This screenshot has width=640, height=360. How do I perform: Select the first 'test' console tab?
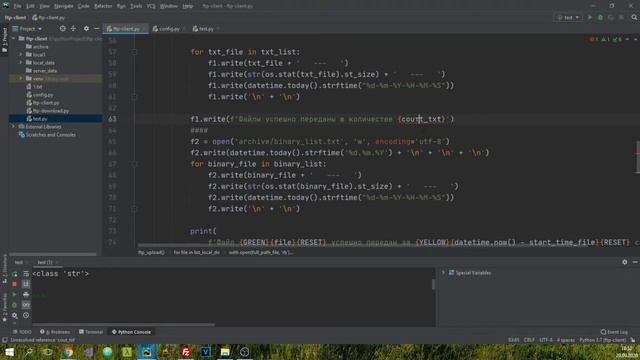19,262
